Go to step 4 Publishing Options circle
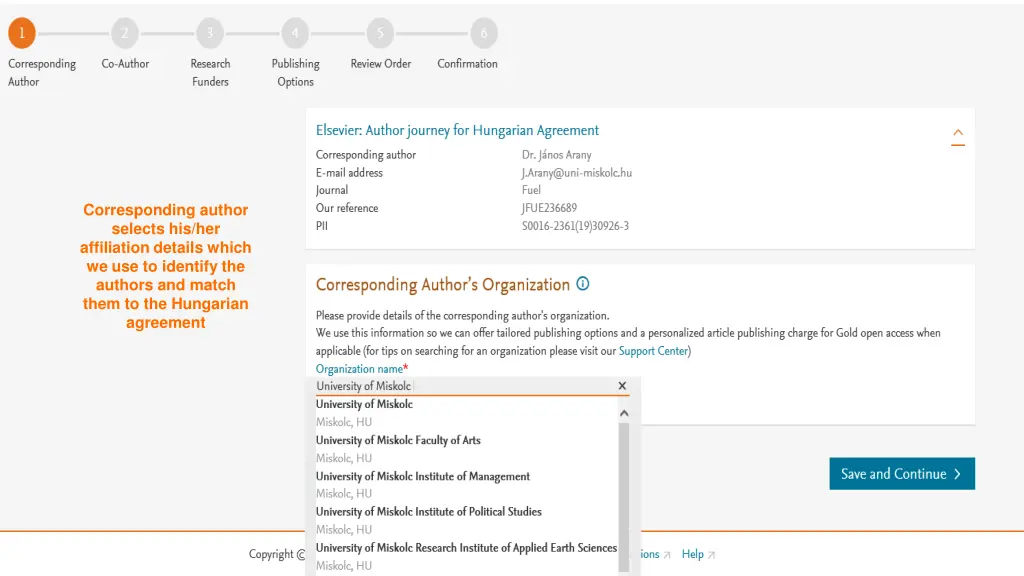 [x=295, y=33]
